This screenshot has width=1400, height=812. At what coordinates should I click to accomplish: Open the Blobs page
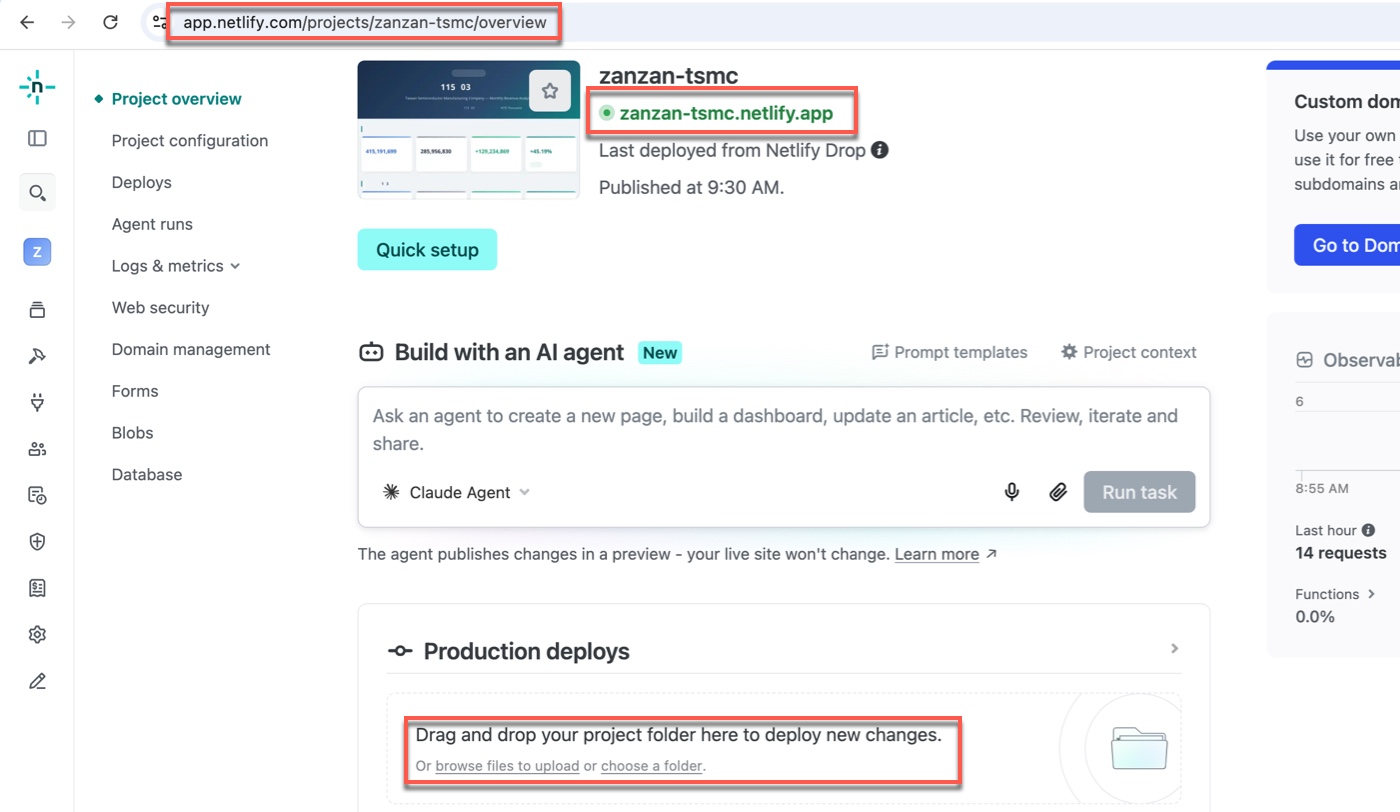coord(133,433)
